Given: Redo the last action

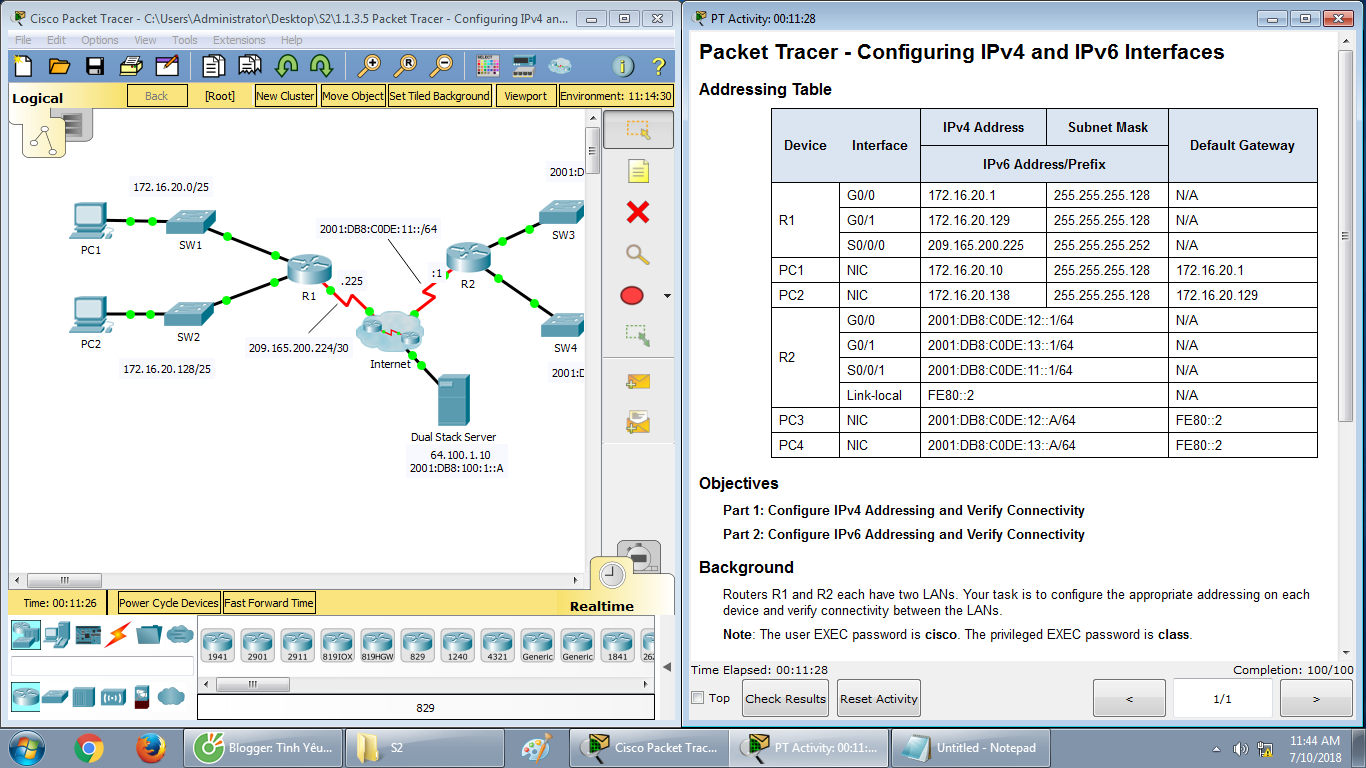Looking at the screenshot, I should click(x=321, y=66).
